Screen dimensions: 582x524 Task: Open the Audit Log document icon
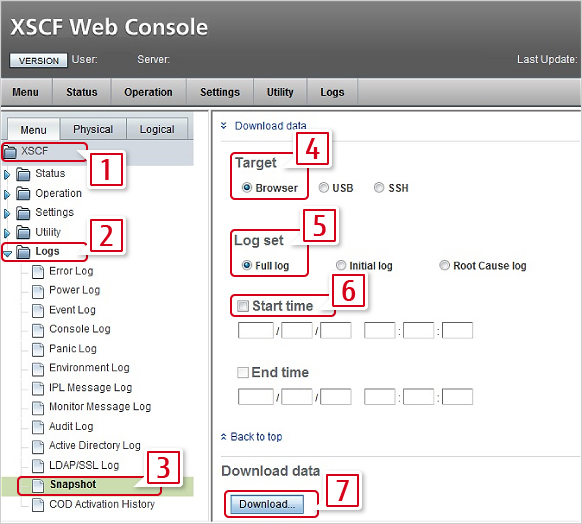coord(37,427)
